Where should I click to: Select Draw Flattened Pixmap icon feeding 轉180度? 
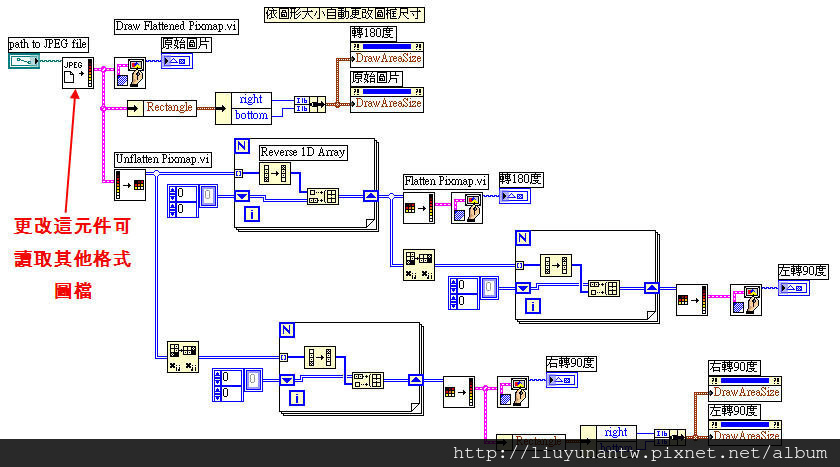467,208
